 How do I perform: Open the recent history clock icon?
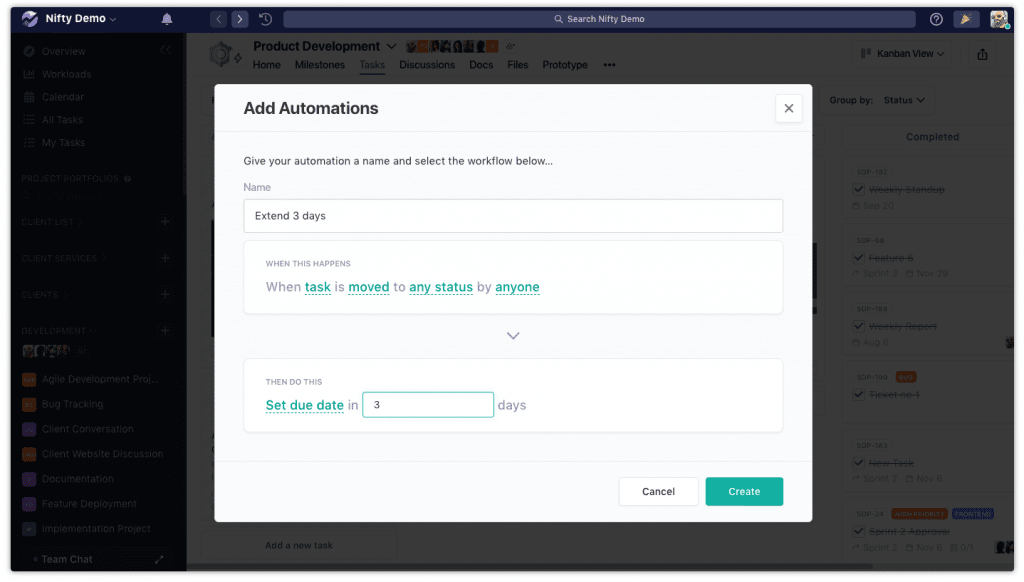[x=265, y=19]
